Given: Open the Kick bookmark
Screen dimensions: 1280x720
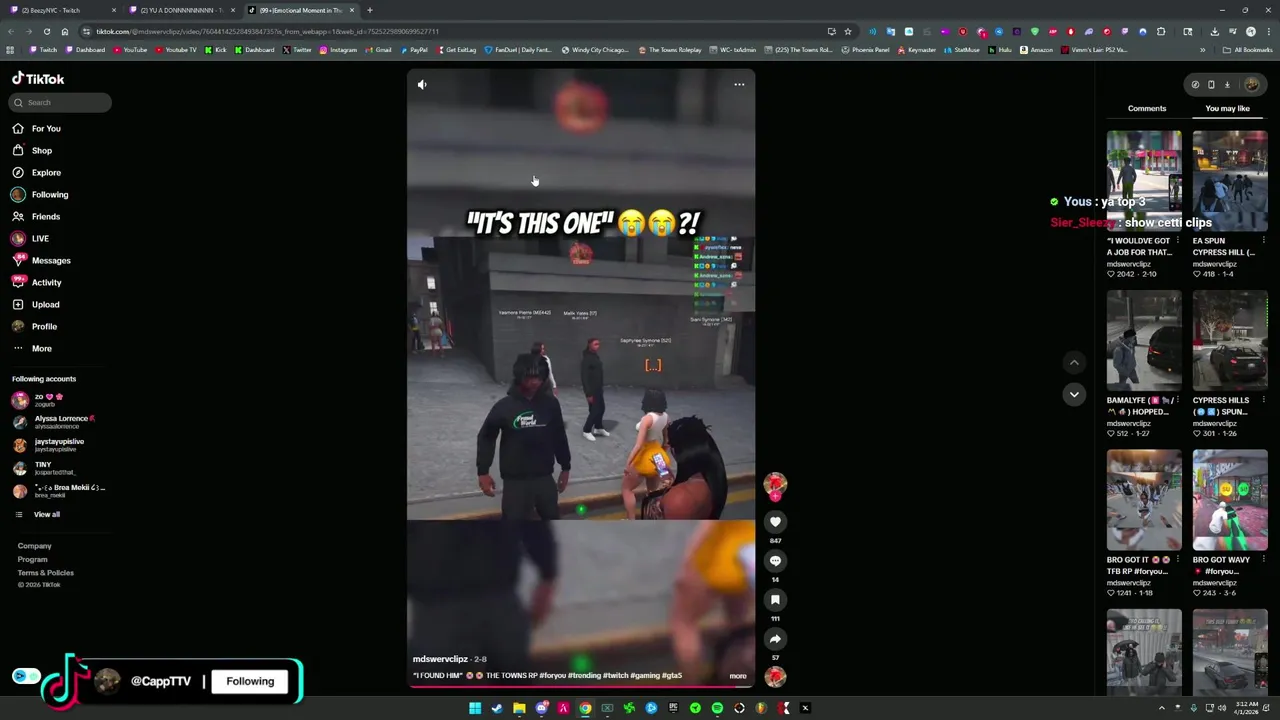Looking at the screenshot, I should (x=216, y=50).
